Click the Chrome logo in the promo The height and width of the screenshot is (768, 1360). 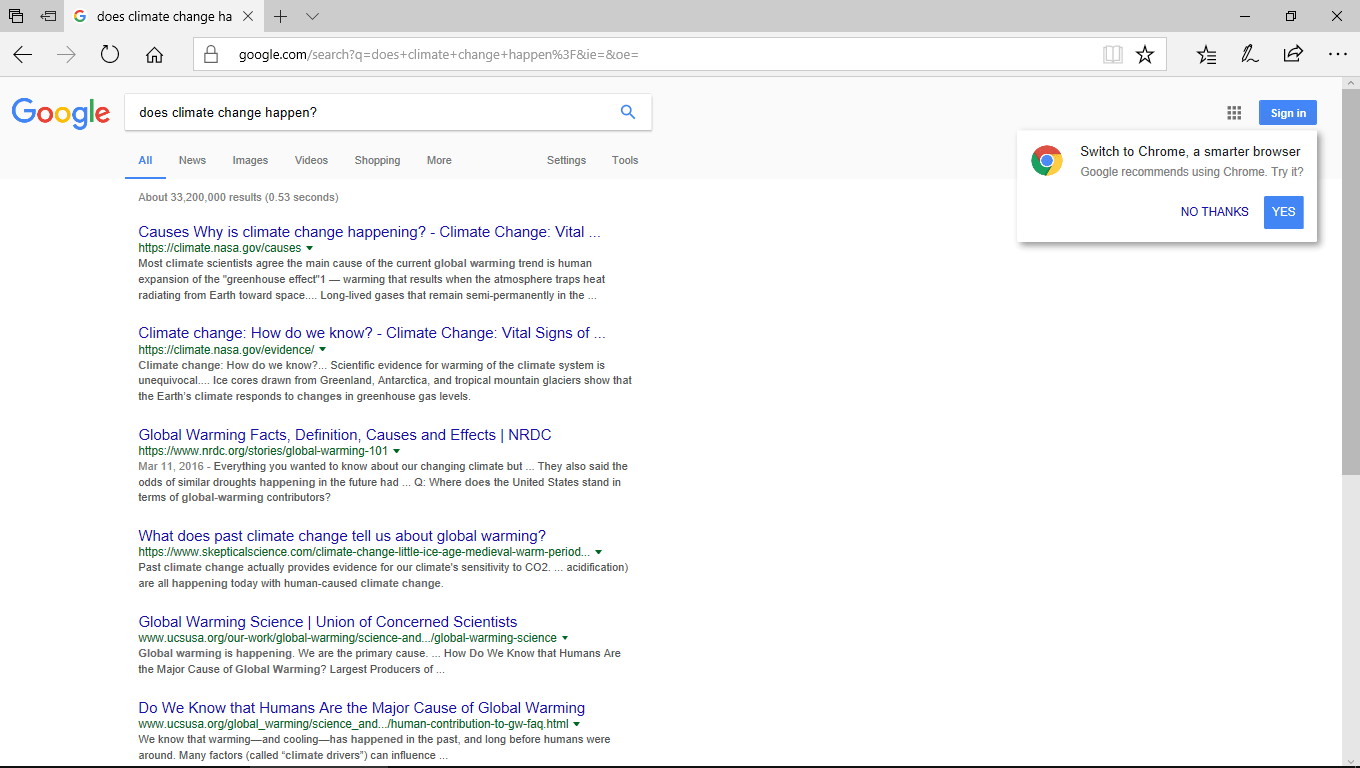pos(1047,161)
